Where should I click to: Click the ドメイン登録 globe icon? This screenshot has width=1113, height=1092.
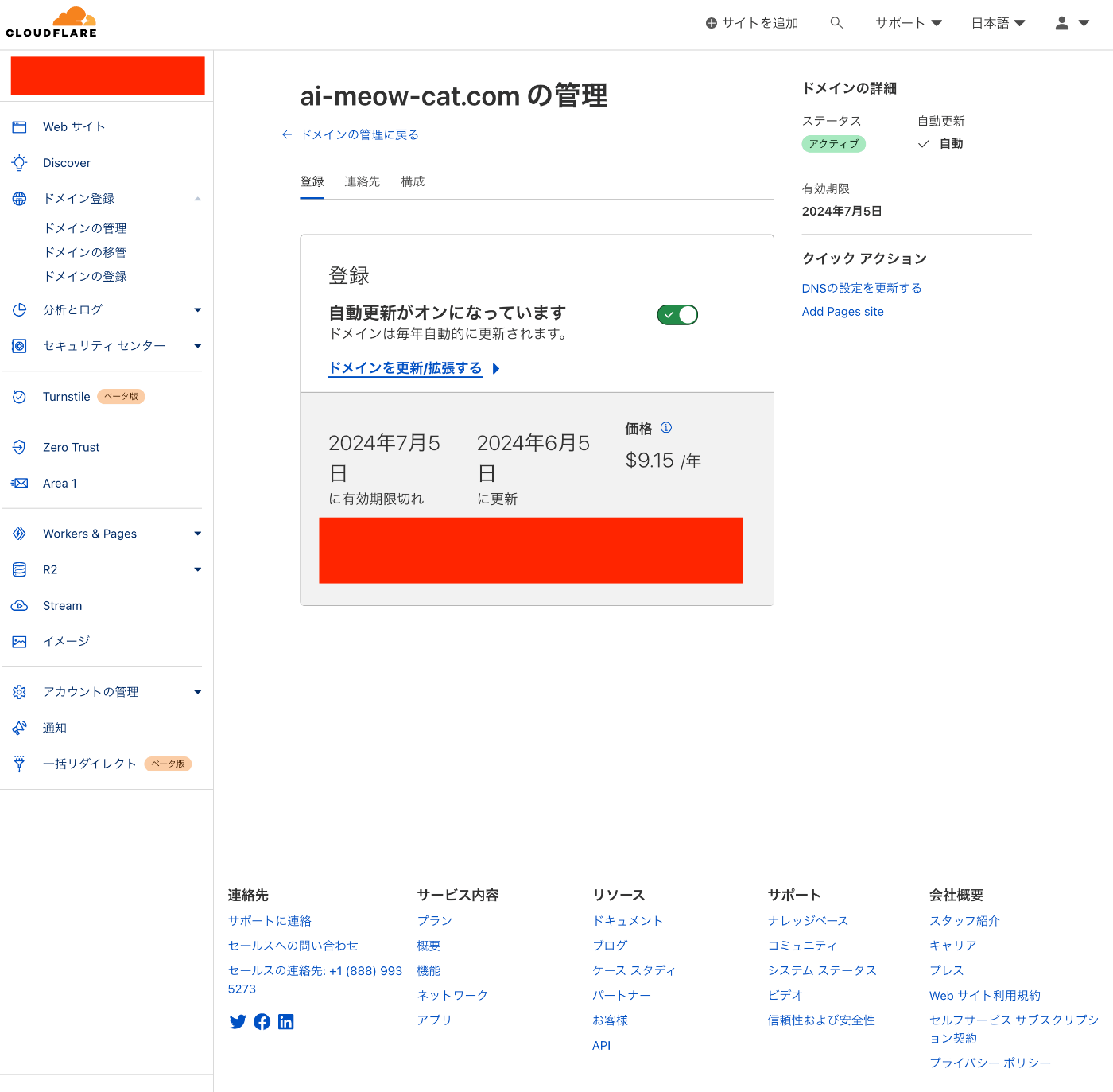pos(19,198)
